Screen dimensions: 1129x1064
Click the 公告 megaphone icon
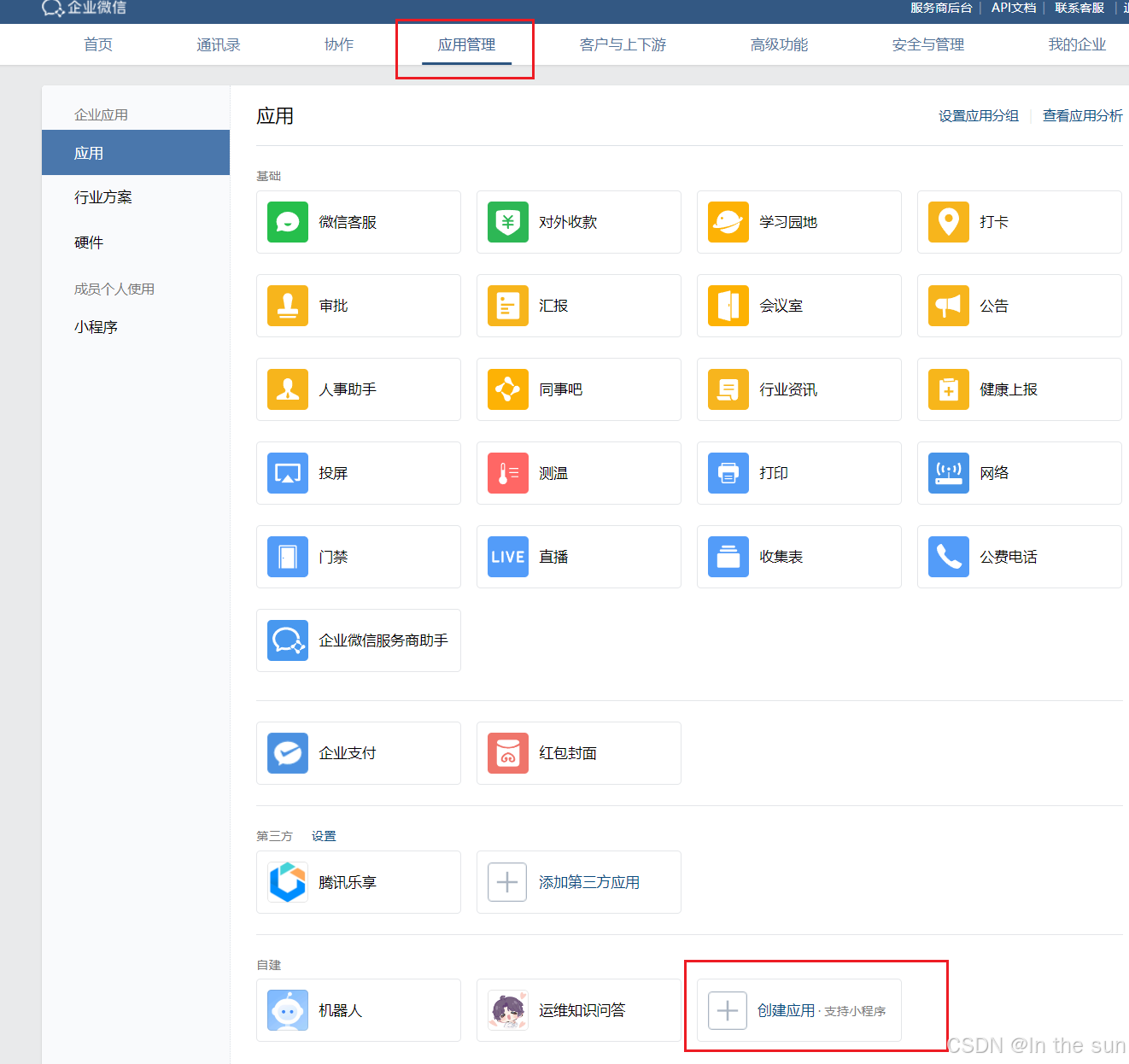click(949, 306)
